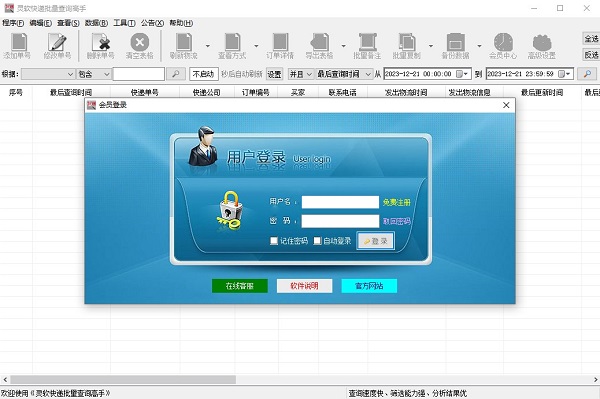
Task: Click the 快递单号 column header
Action: point(145,92)
